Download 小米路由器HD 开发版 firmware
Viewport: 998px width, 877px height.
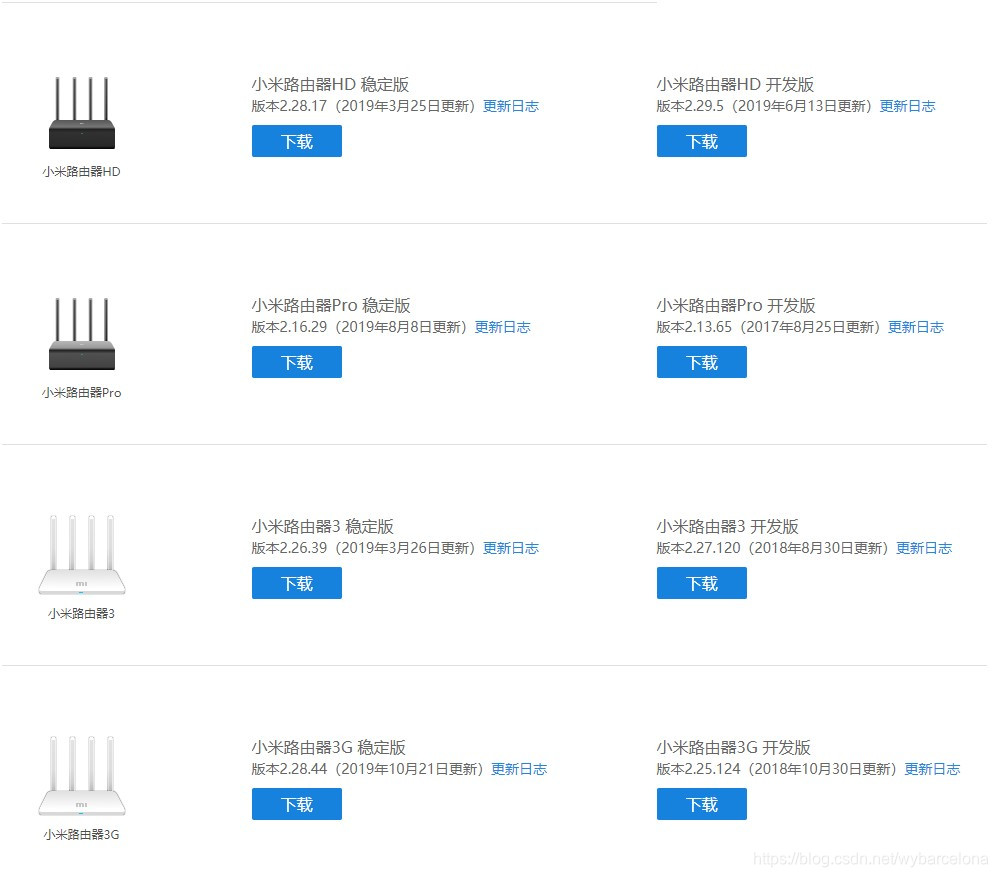click(701, 141)
